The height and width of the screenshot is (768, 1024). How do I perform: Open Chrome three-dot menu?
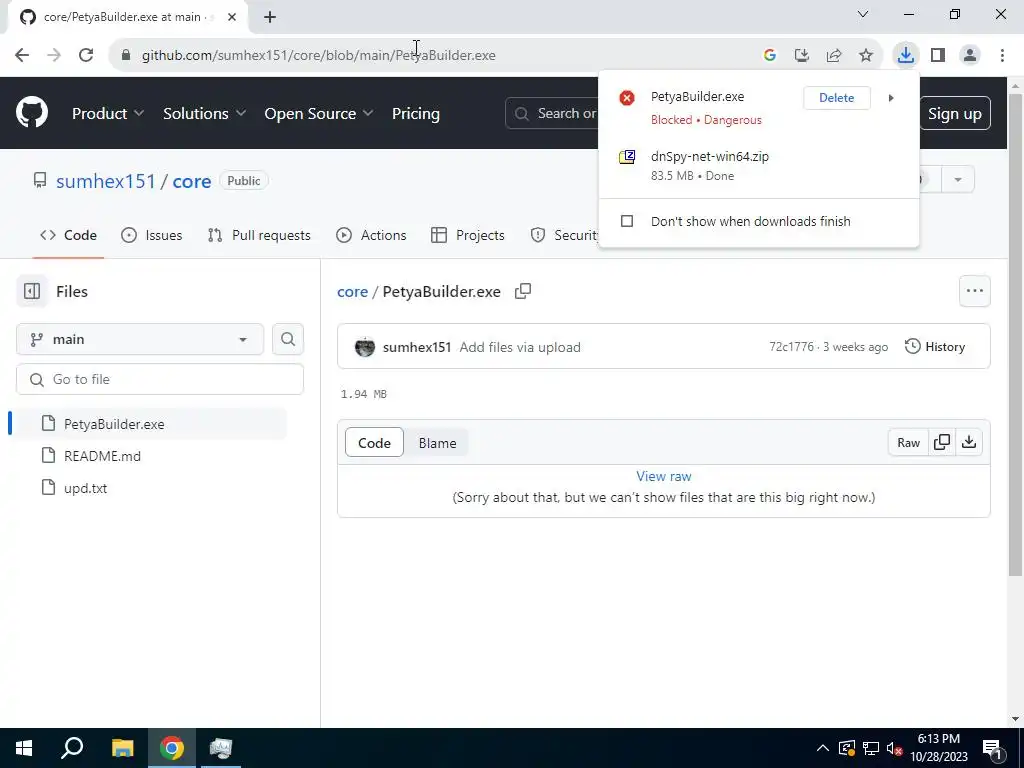point(1002,55)
